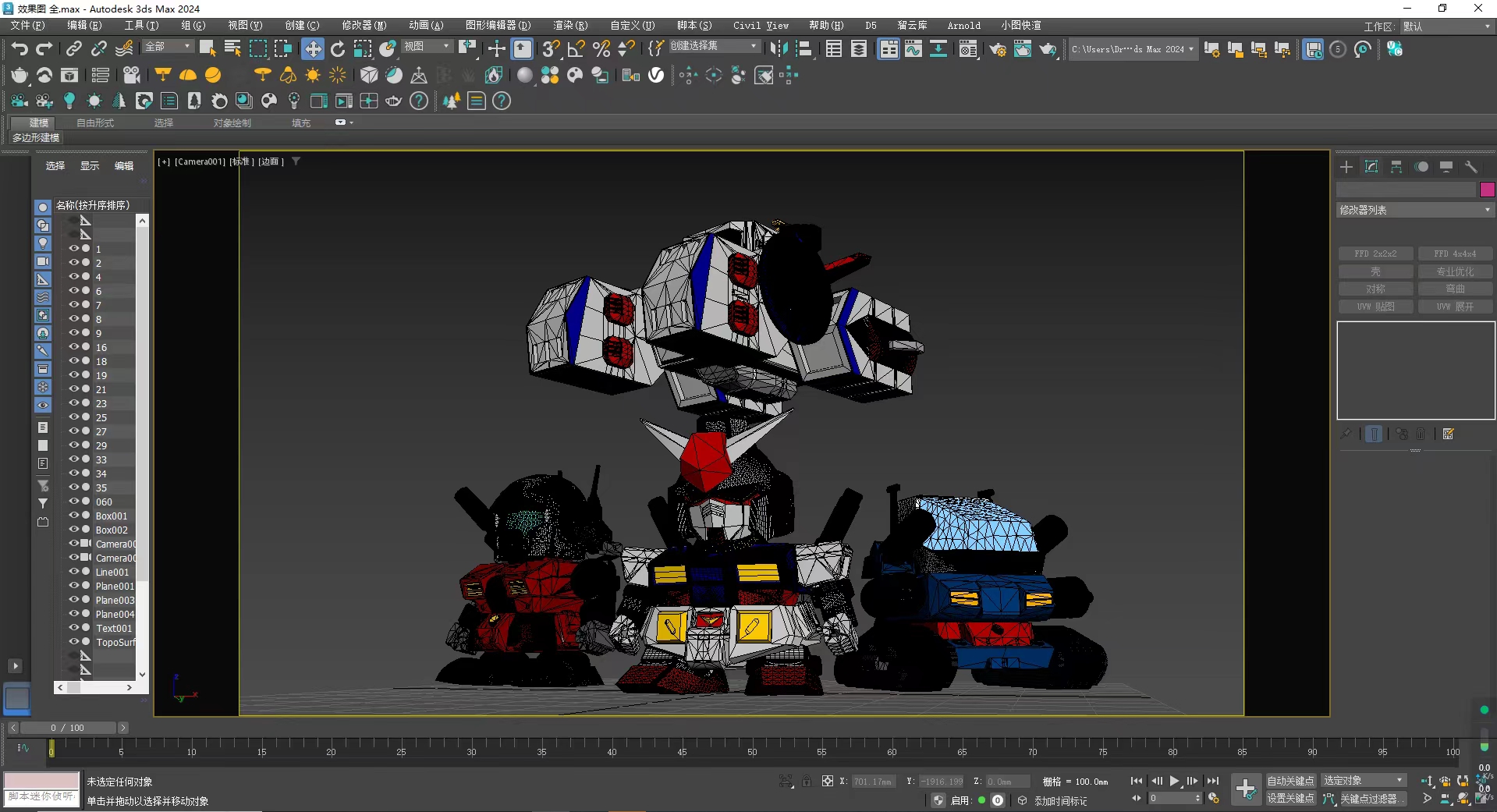
Task: Open the Curve Editor icon
Action: point(913,49)
